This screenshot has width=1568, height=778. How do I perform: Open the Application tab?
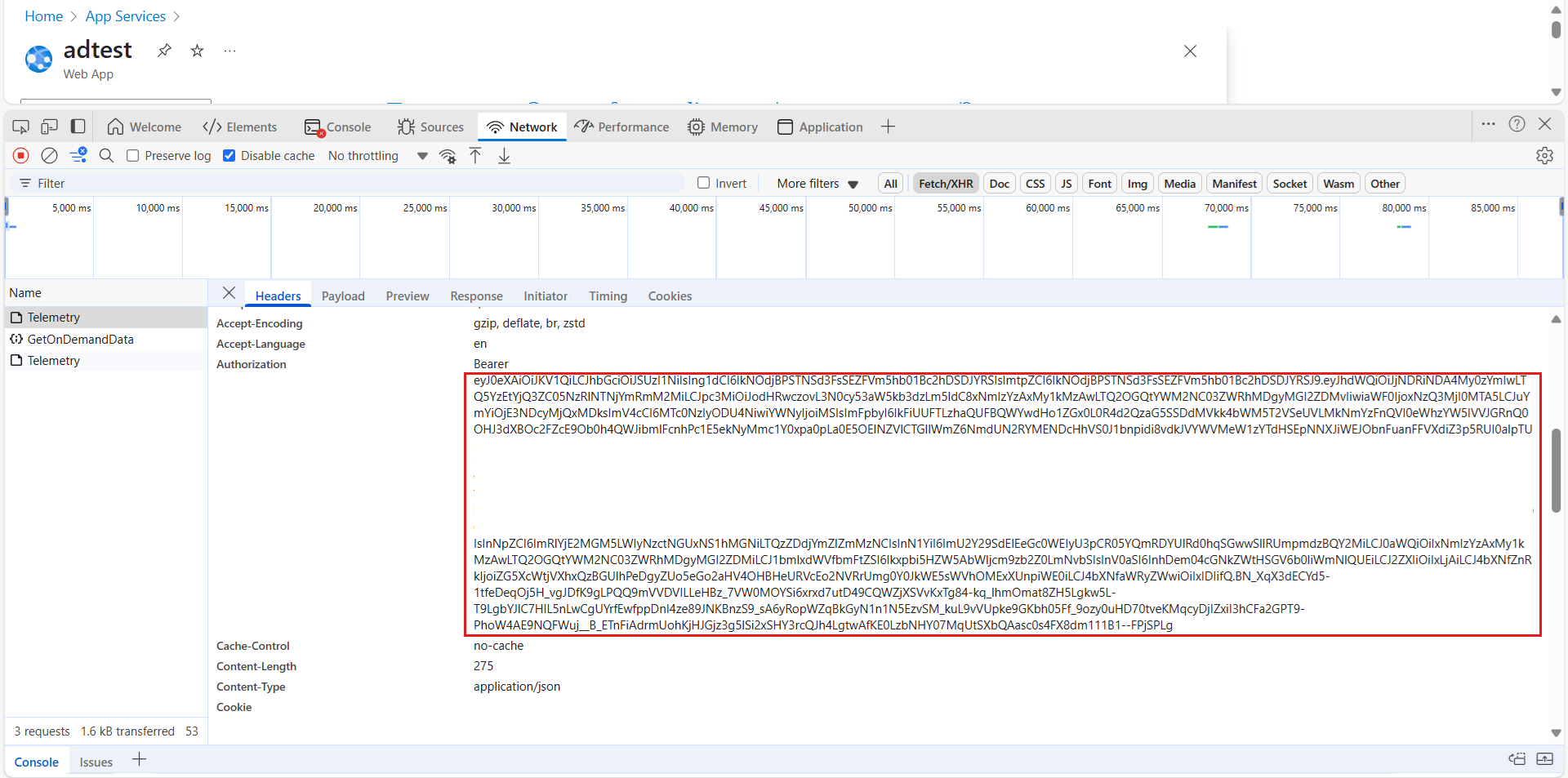(820, 127)
